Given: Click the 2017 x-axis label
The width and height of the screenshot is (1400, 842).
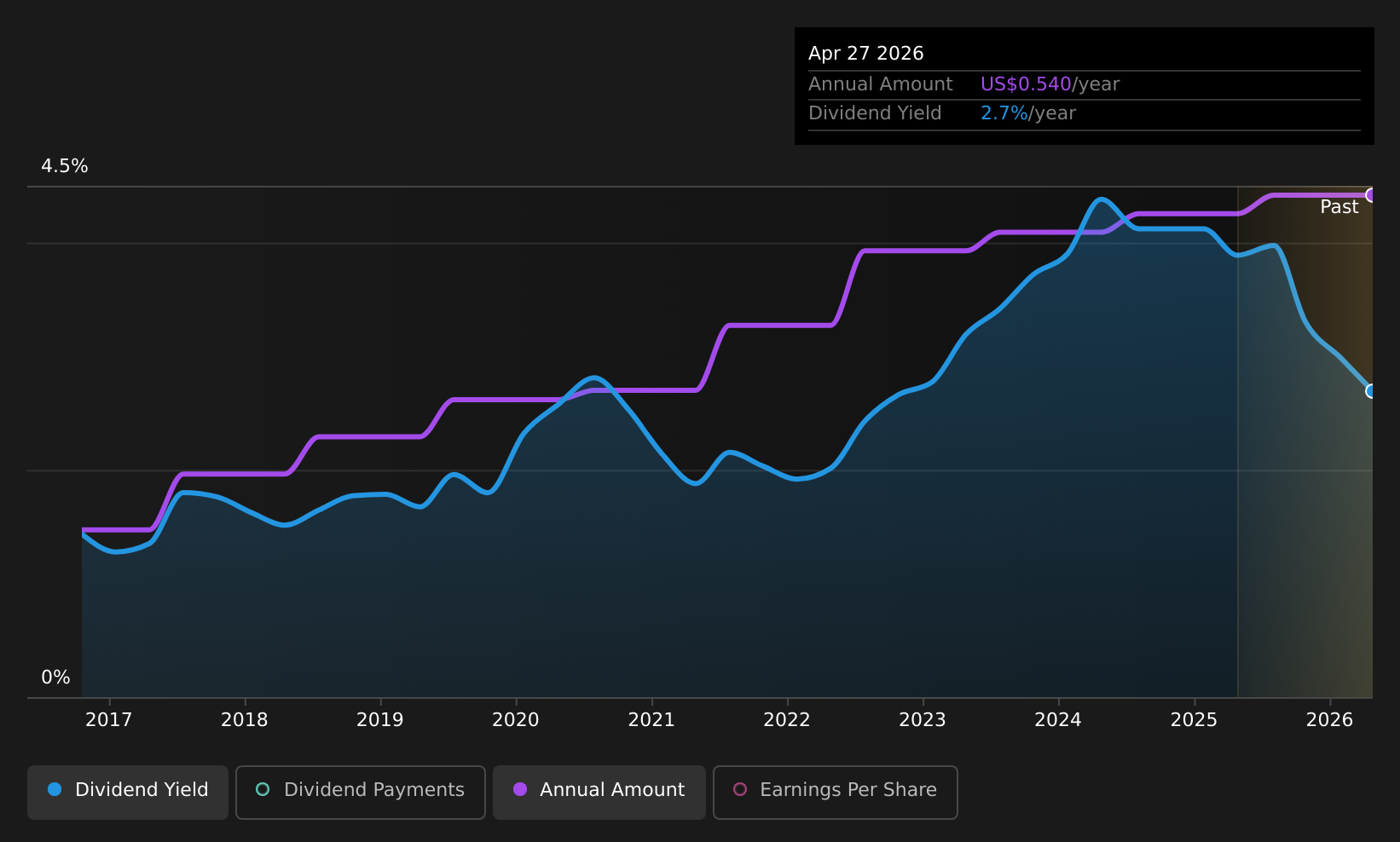Looking at the screenshot, I should pos(109,720).
